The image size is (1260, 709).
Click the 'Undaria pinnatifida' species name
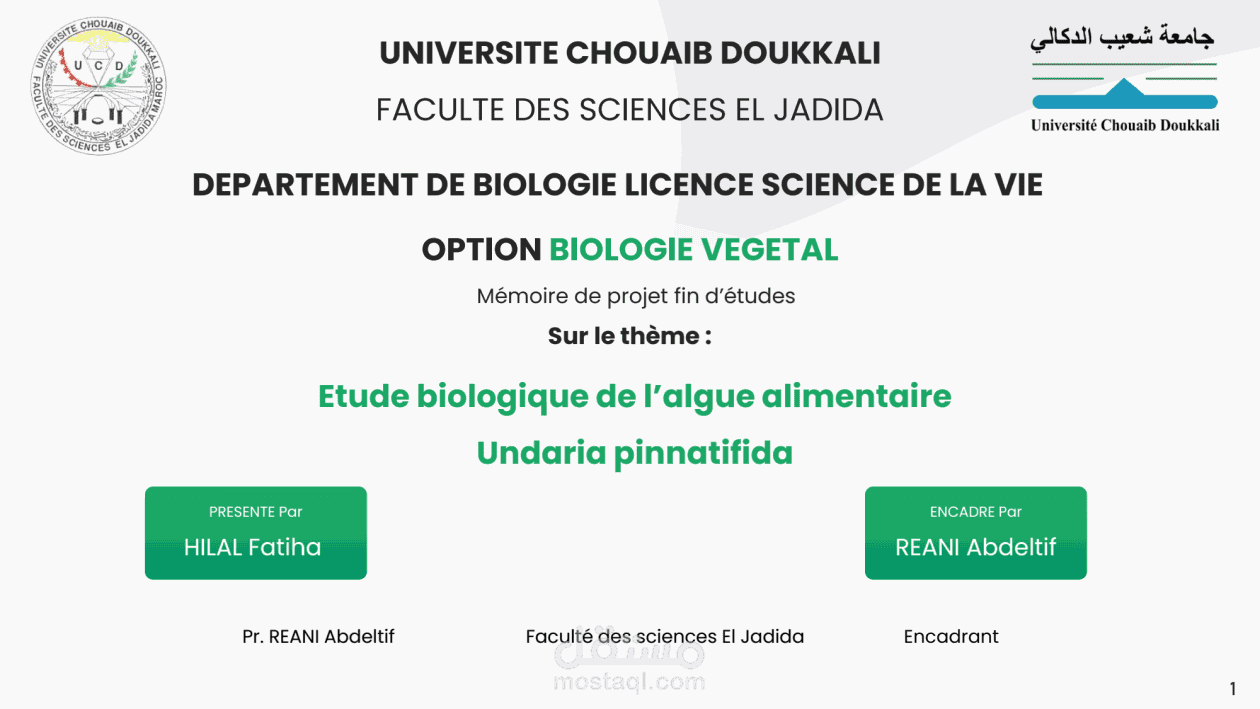[634, 453]
